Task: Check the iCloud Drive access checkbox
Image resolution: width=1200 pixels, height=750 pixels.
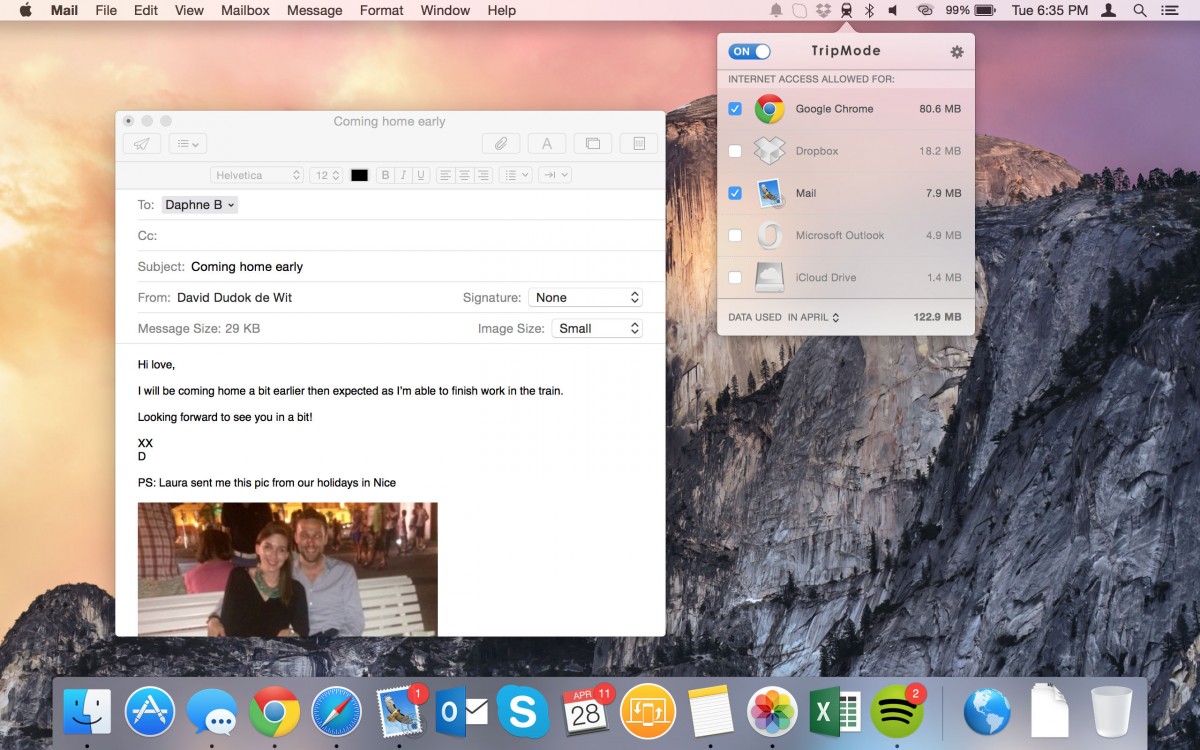Action: [735, 277]
